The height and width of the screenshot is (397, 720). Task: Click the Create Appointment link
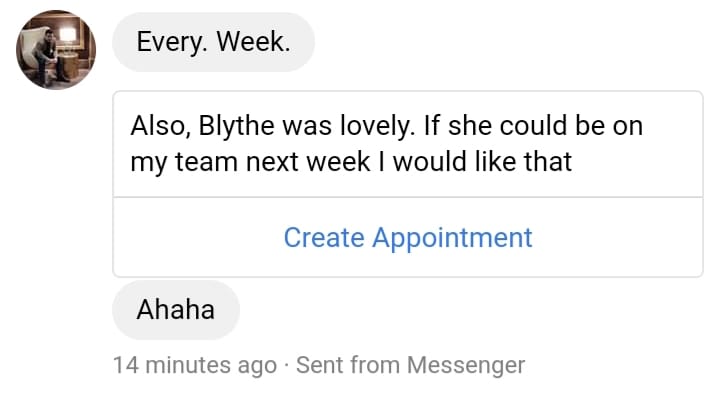[x=408, y=238]
